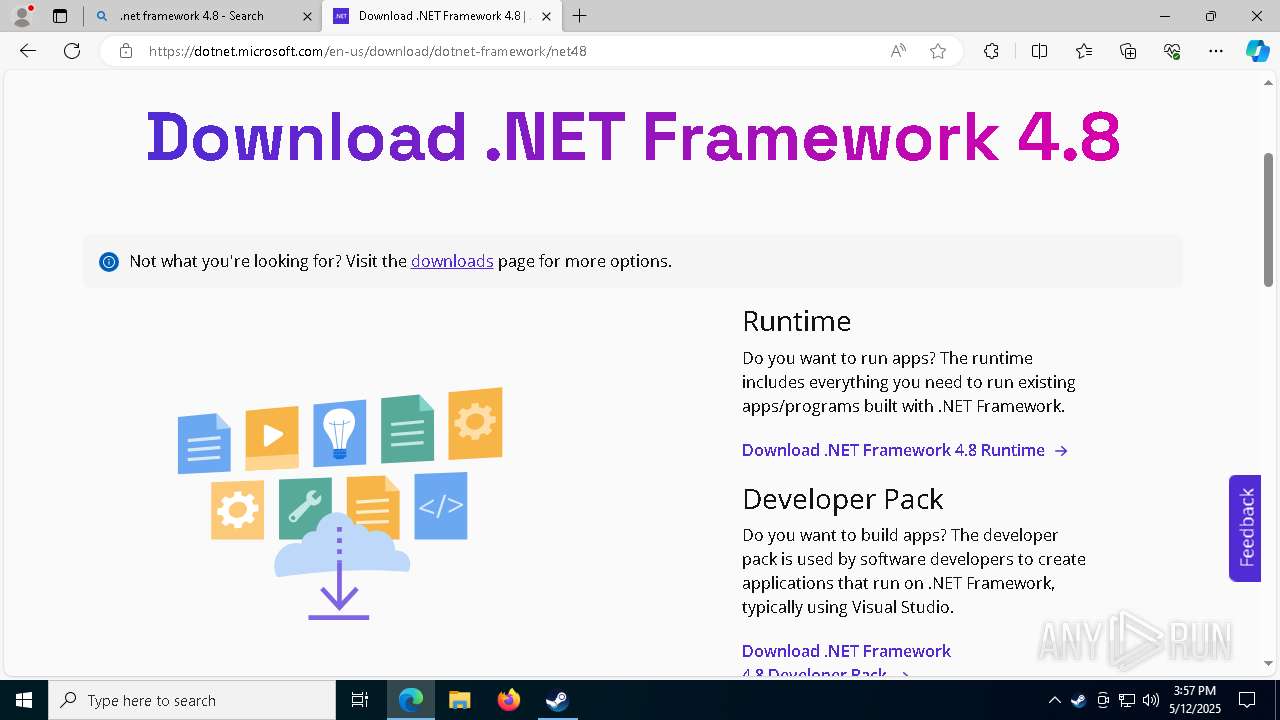The image size is (1280, 720).
Task: Click the Steam system tray icon
Action: coord(1079,700)
